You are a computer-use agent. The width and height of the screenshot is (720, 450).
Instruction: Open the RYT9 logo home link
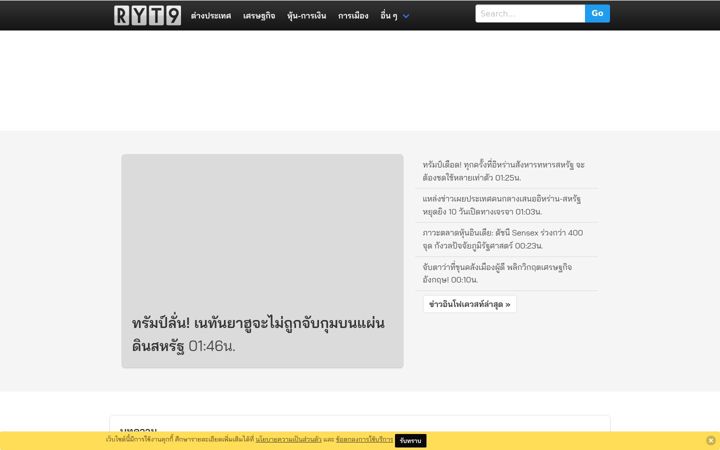[x=147, y=15]
